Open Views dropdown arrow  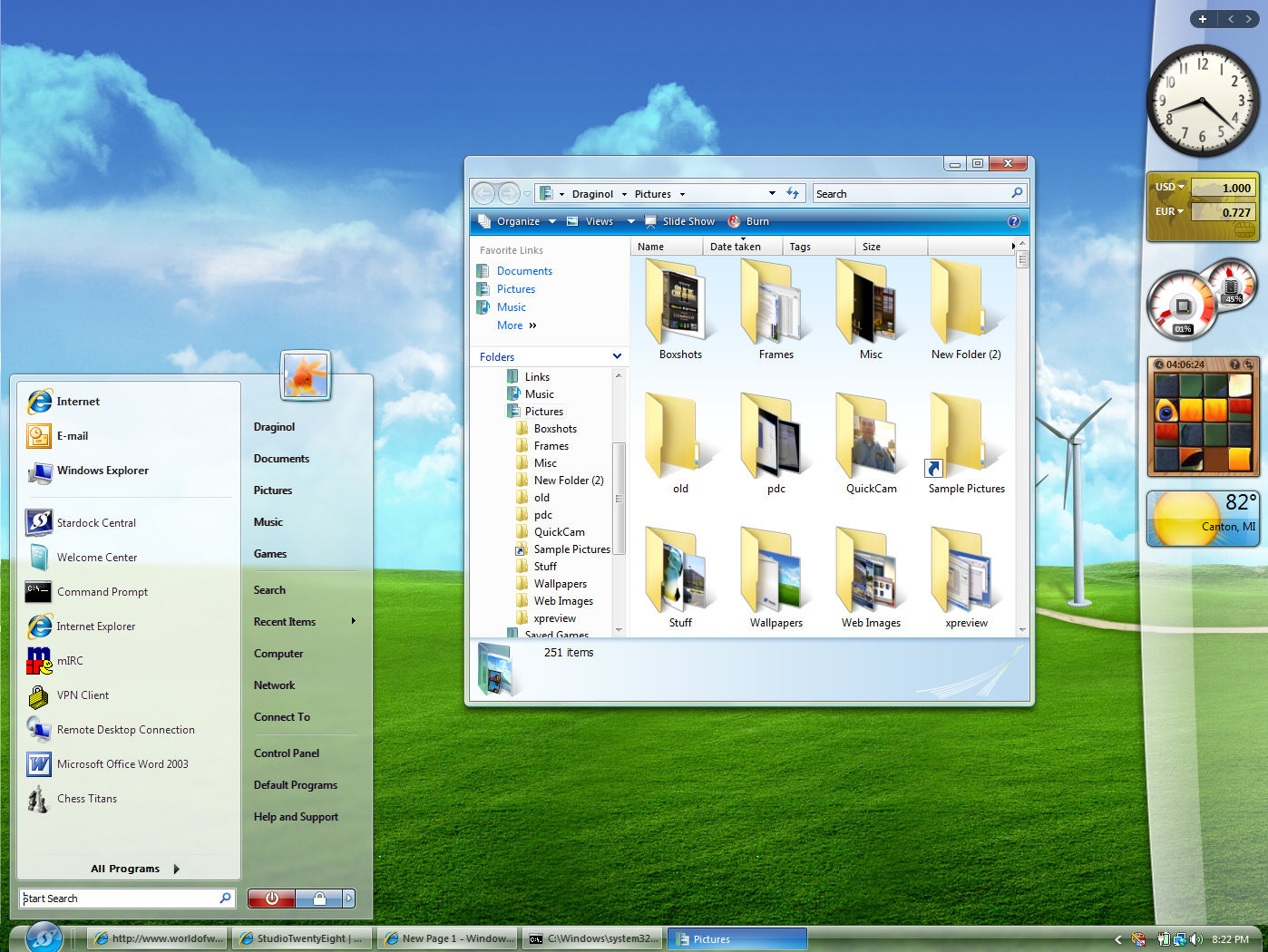[x=631, y=221]
